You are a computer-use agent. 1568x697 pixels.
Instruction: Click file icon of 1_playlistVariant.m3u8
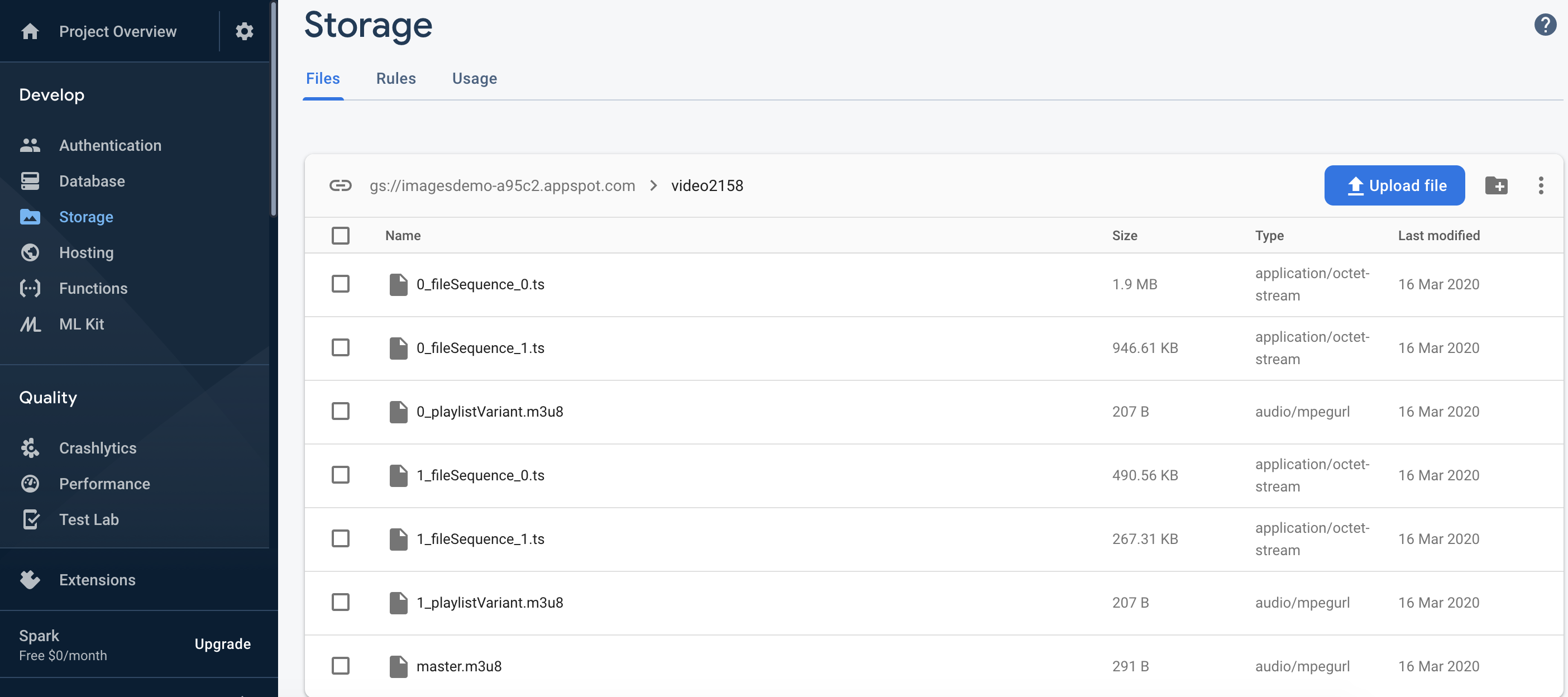click(398, 602)
